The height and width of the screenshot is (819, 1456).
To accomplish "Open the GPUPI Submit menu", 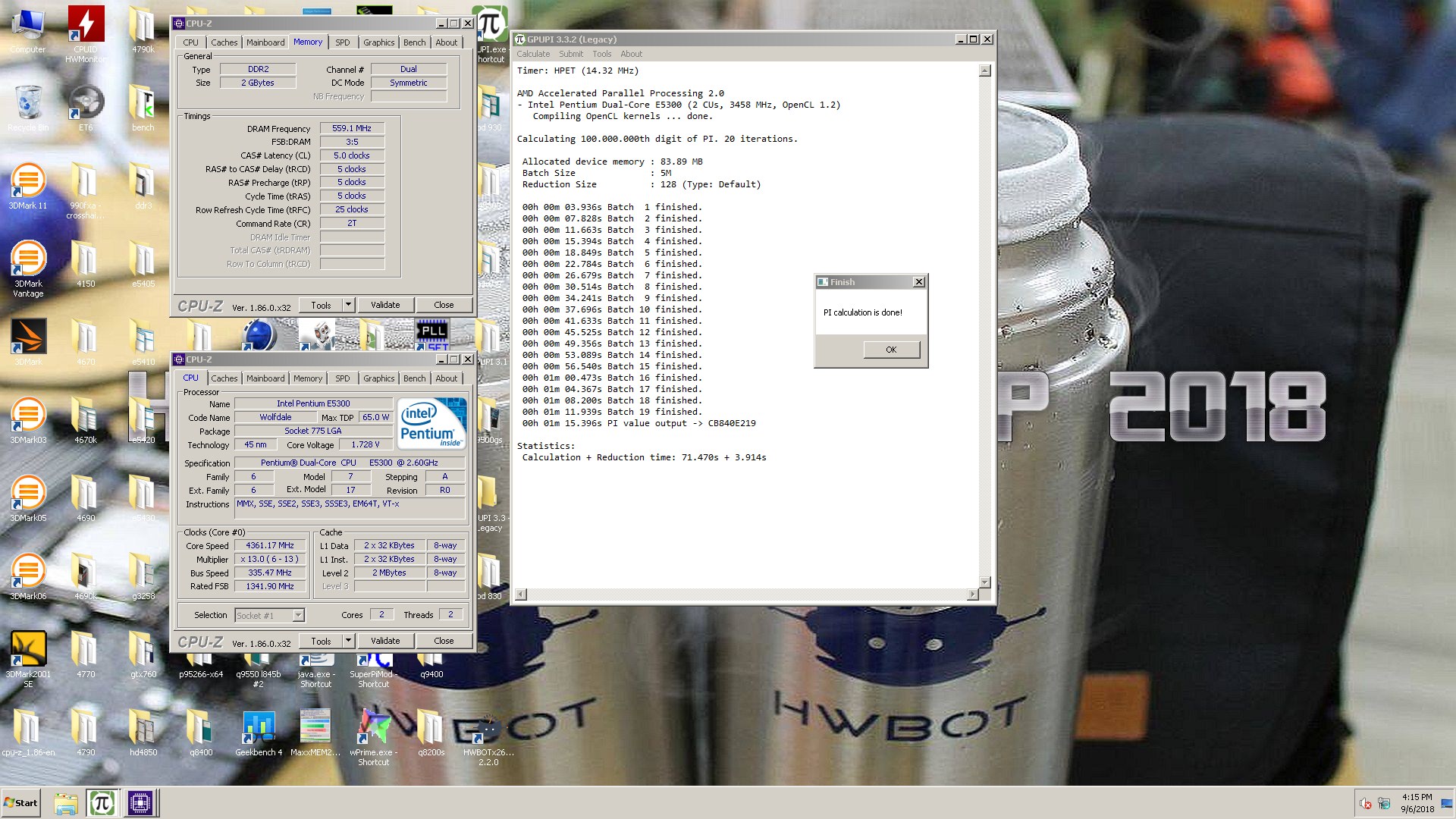I will coord(571,54).
